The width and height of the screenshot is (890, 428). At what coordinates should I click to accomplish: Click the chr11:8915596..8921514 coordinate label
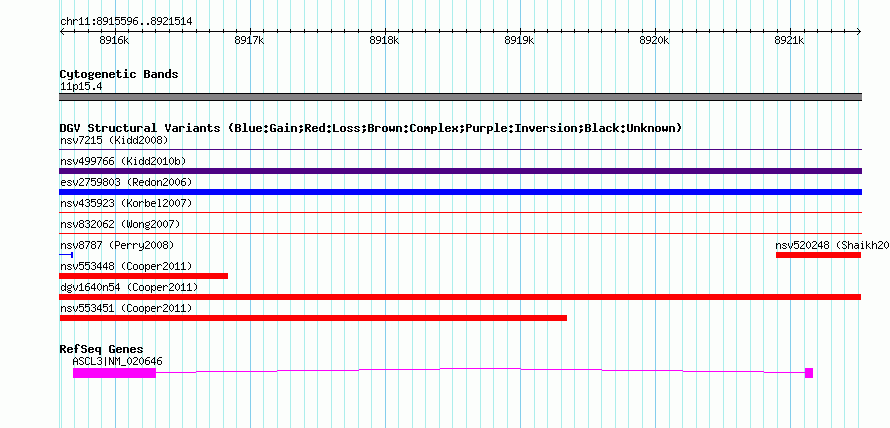point(126,22)
